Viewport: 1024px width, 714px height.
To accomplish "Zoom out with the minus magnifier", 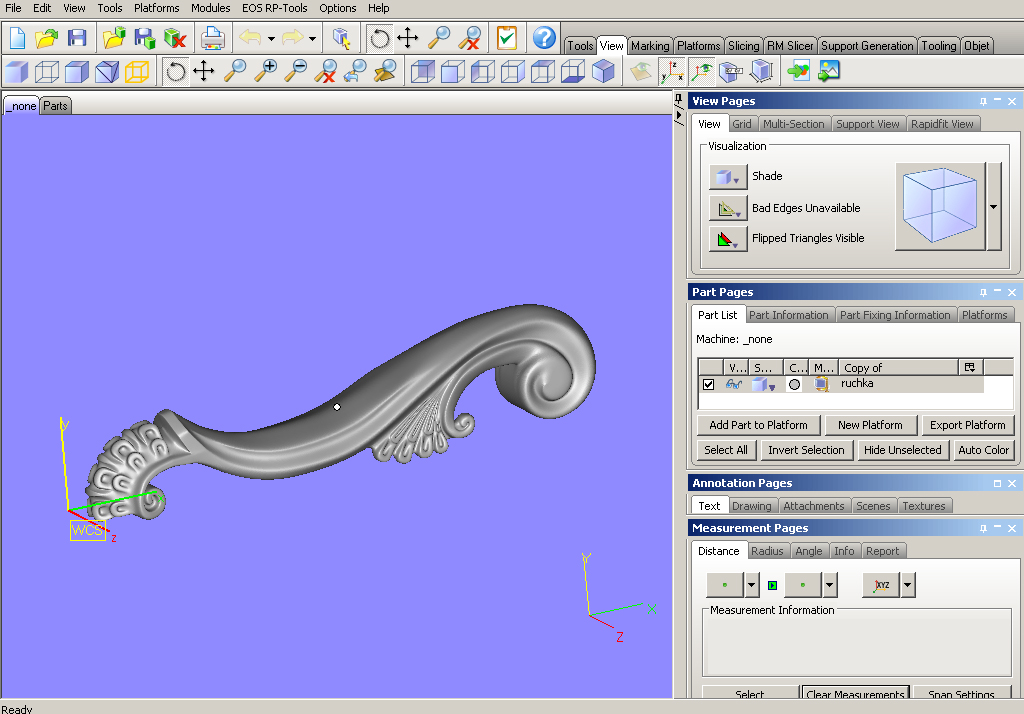I will tap(296, 71).
